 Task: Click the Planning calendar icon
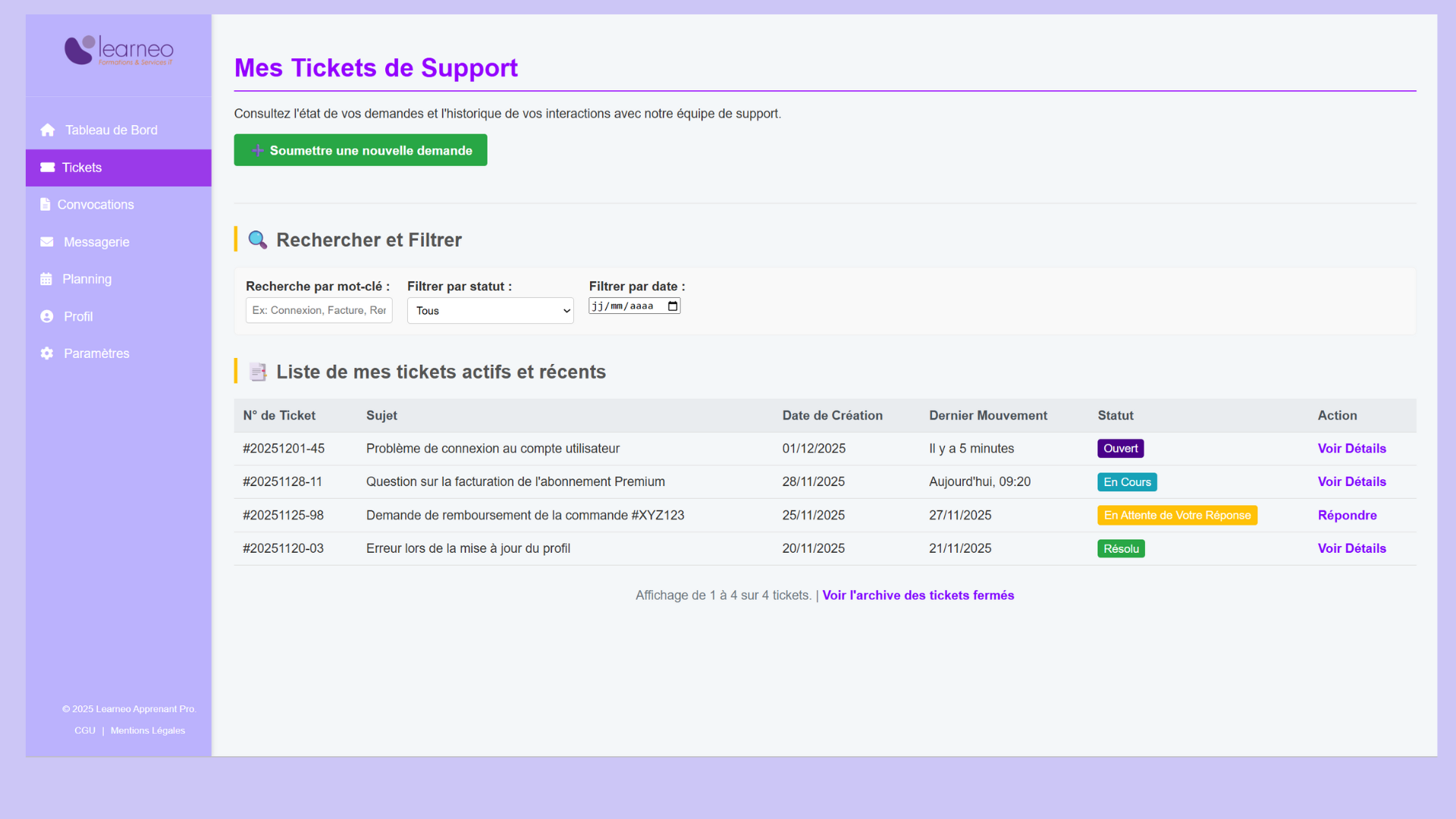tap(46, 279)
